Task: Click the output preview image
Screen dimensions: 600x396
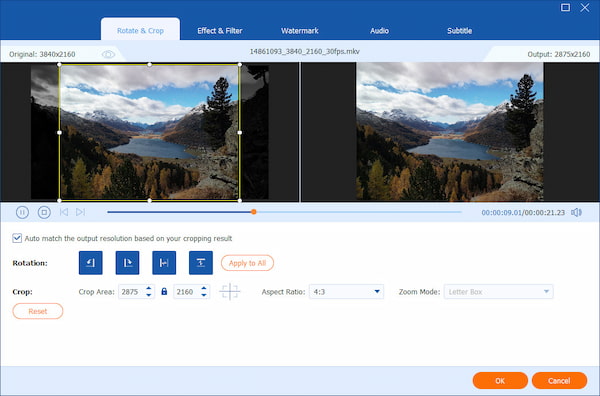Action: (x=450, y=132)
